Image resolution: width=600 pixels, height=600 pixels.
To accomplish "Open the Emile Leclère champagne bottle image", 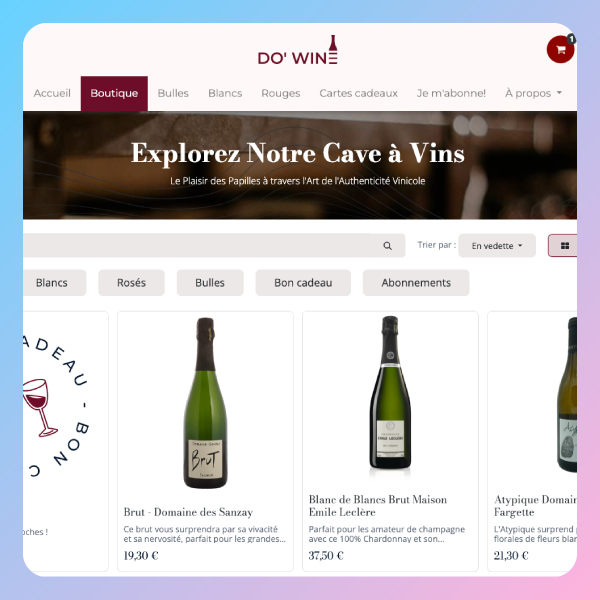I will pyautogui.click(x=390, y=393).
